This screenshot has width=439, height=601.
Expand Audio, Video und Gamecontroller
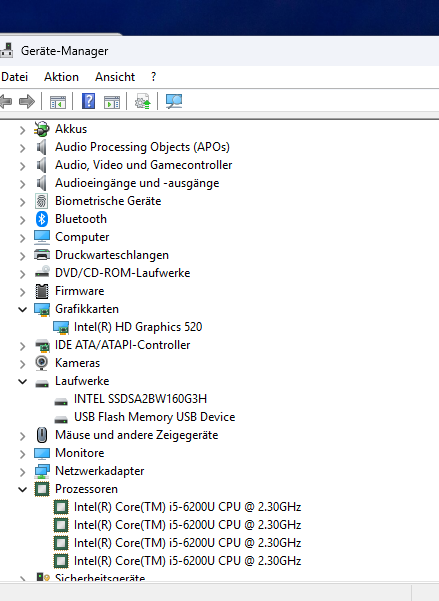pyautogui.click(x=22, y=166)
